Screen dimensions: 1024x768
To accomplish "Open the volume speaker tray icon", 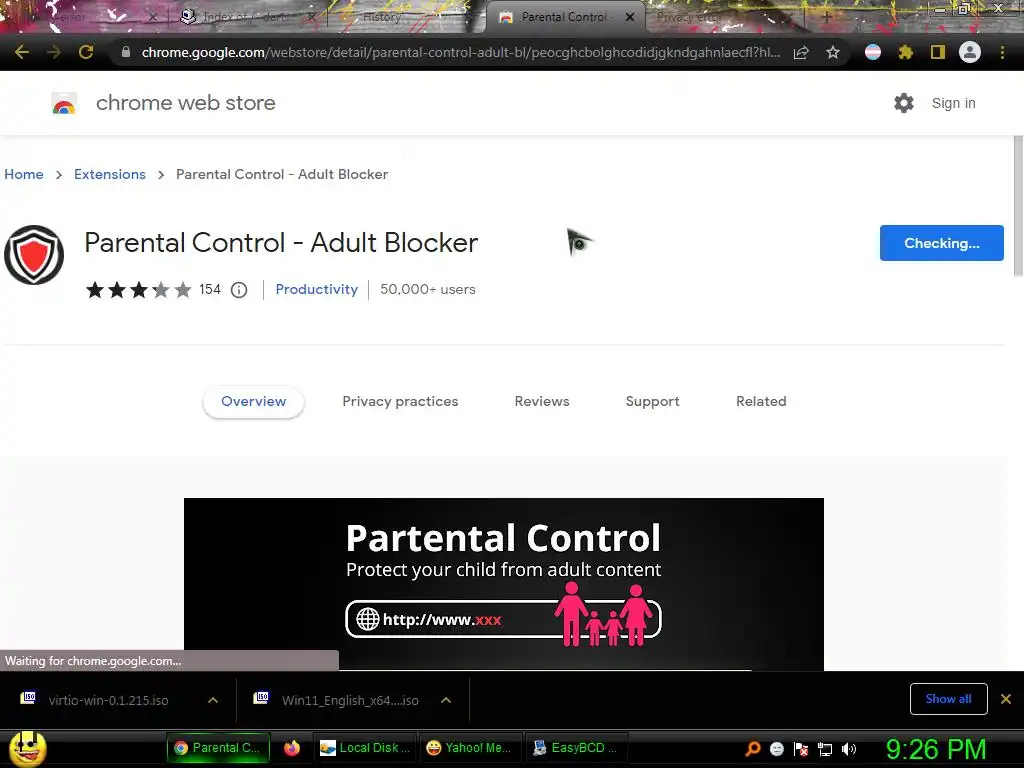I will click(849, 749).
